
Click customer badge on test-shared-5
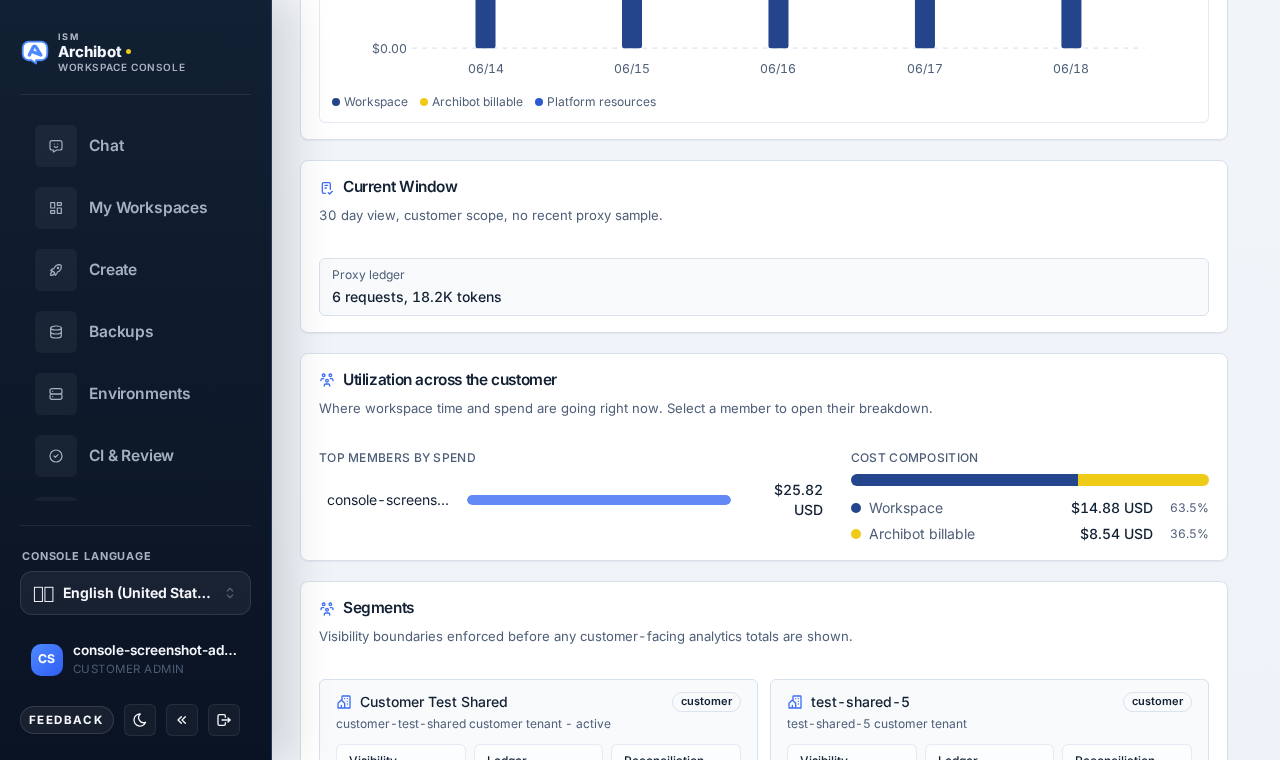click(1157, 702)
